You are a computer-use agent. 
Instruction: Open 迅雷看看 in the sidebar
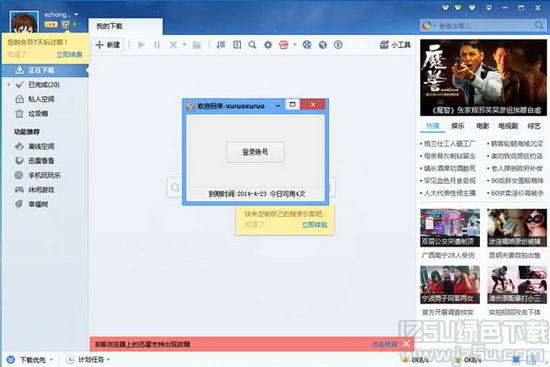tap(41, 161)
